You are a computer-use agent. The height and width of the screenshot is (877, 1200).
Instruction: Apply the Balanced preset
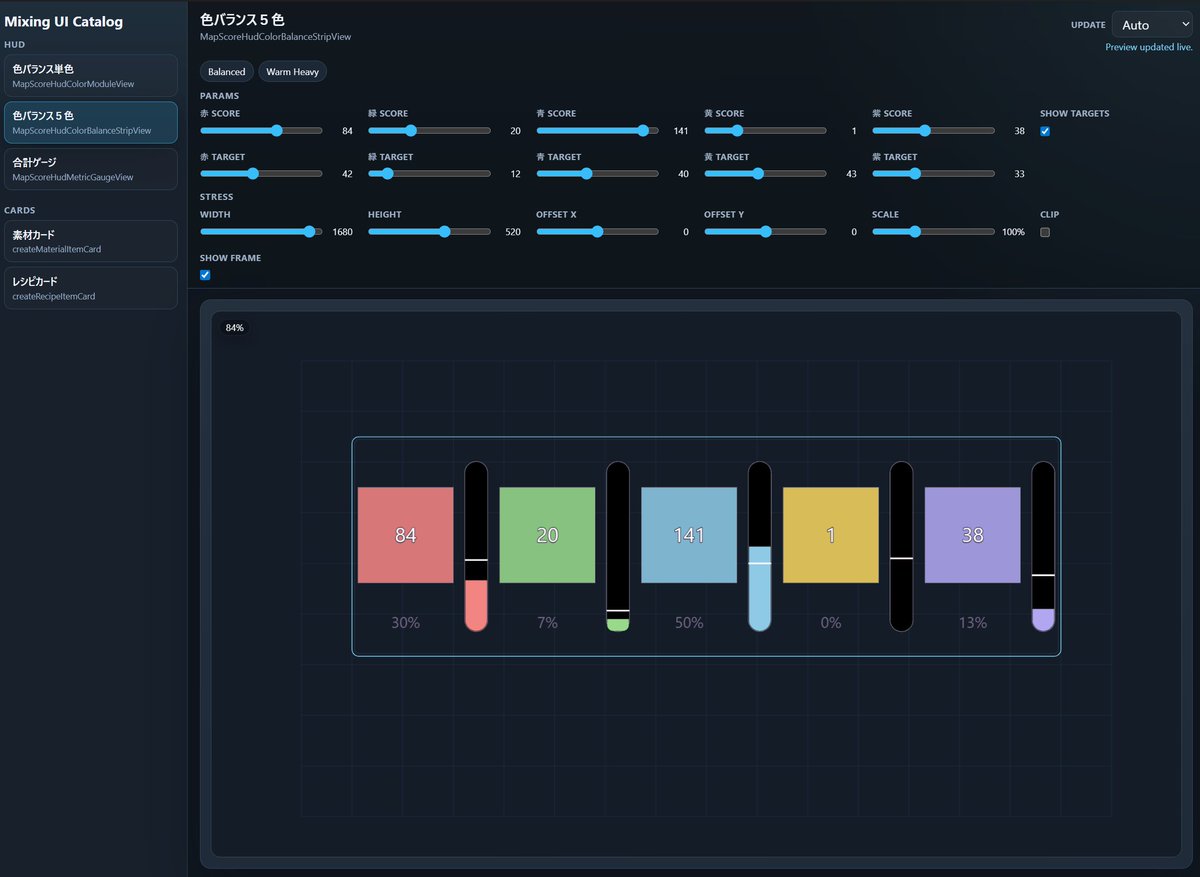(x=227, y=72)
